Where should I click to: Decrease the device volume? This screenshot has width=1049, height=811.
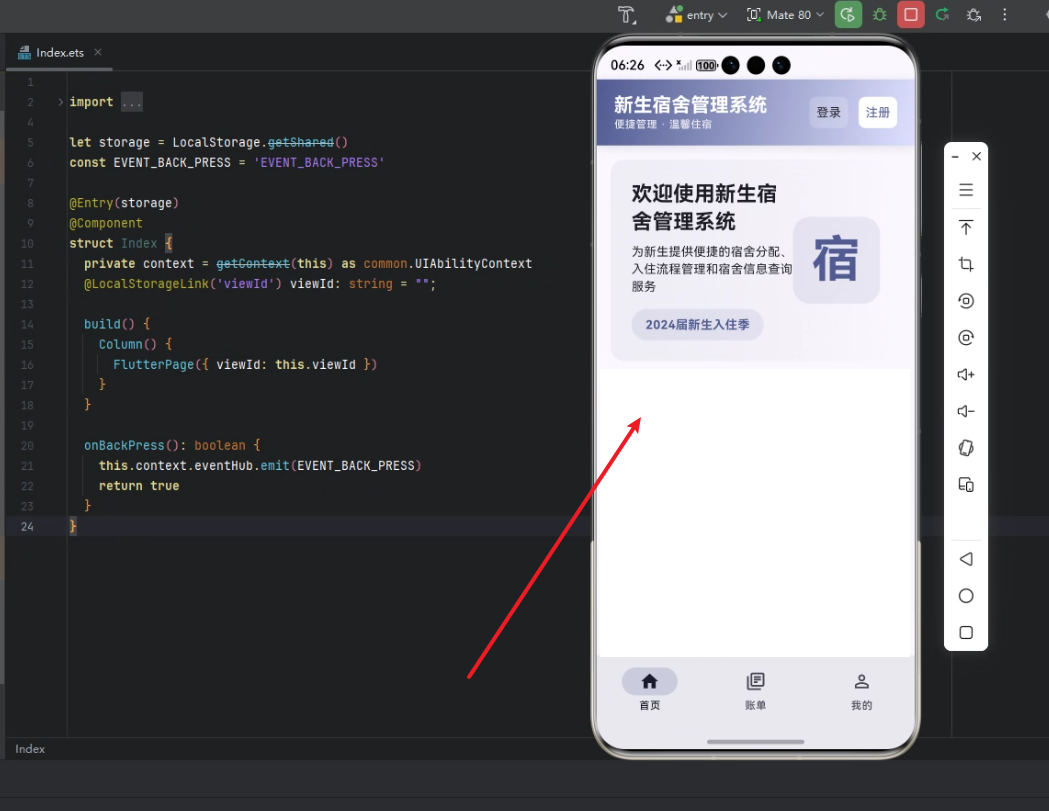click(965, 411)
